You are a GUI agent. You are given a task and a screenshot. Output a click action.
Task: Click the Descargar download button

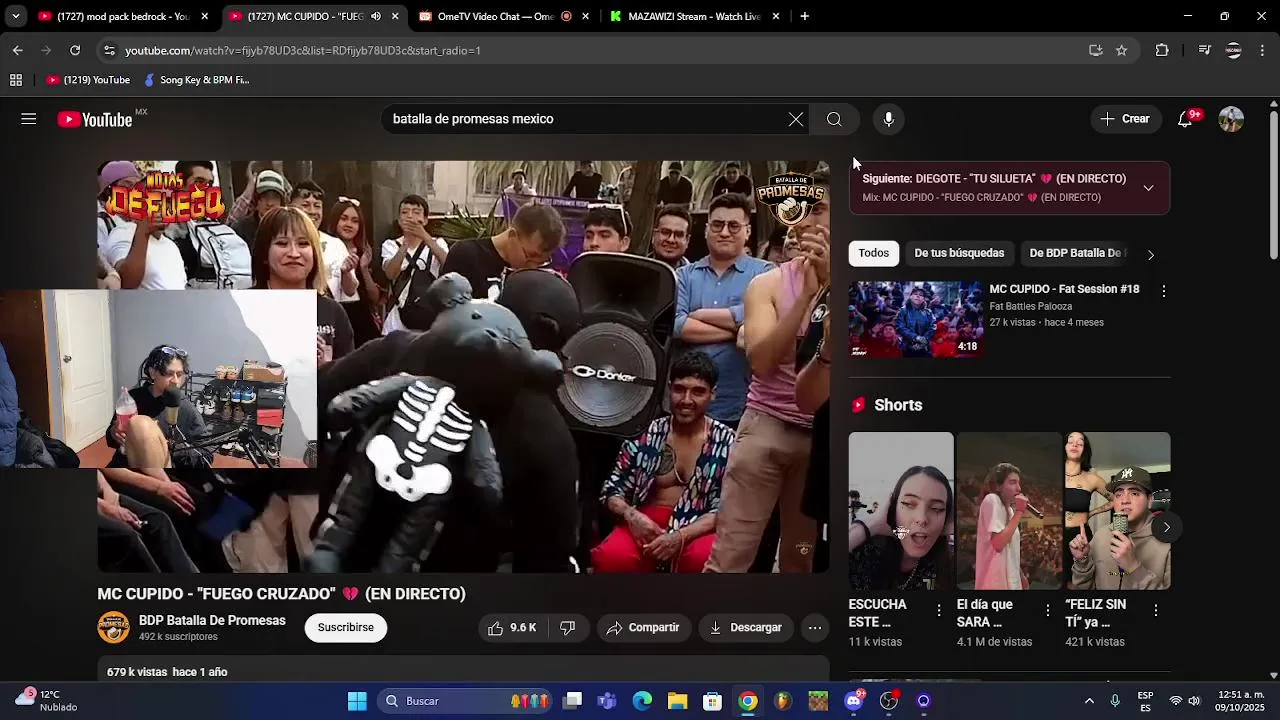pyautogui.click(x=745, y=628)
